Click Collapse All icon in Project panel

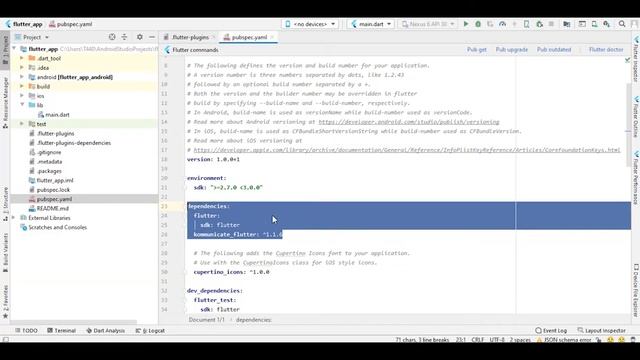(124, 37)
